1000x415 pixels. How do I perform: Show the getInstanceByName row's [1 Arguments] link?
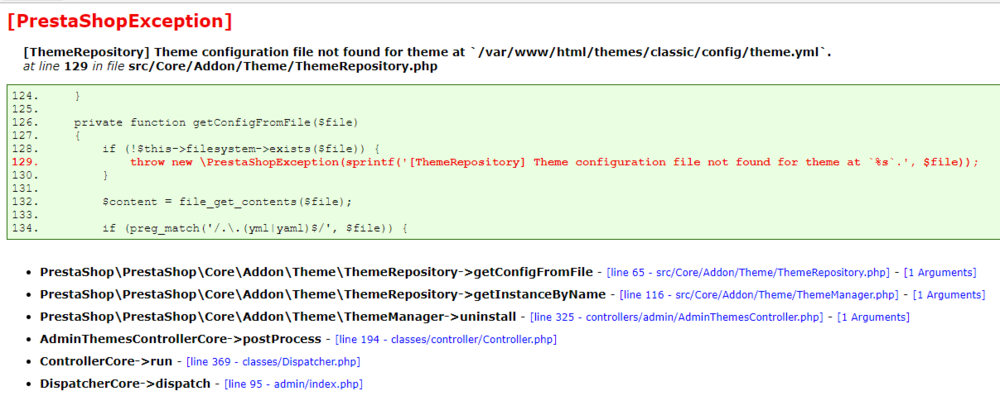coord(949,295)
